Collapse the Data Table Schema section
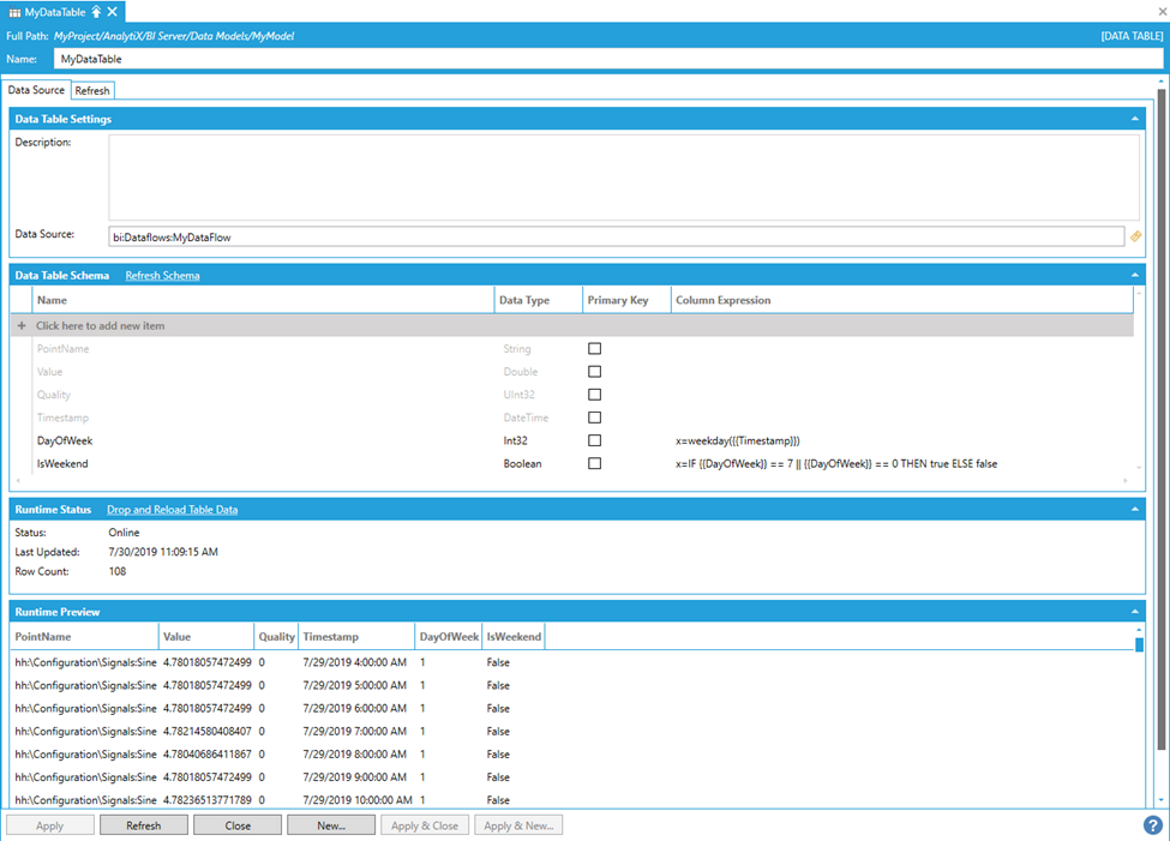1170x841 pixels. (1134, 275)
